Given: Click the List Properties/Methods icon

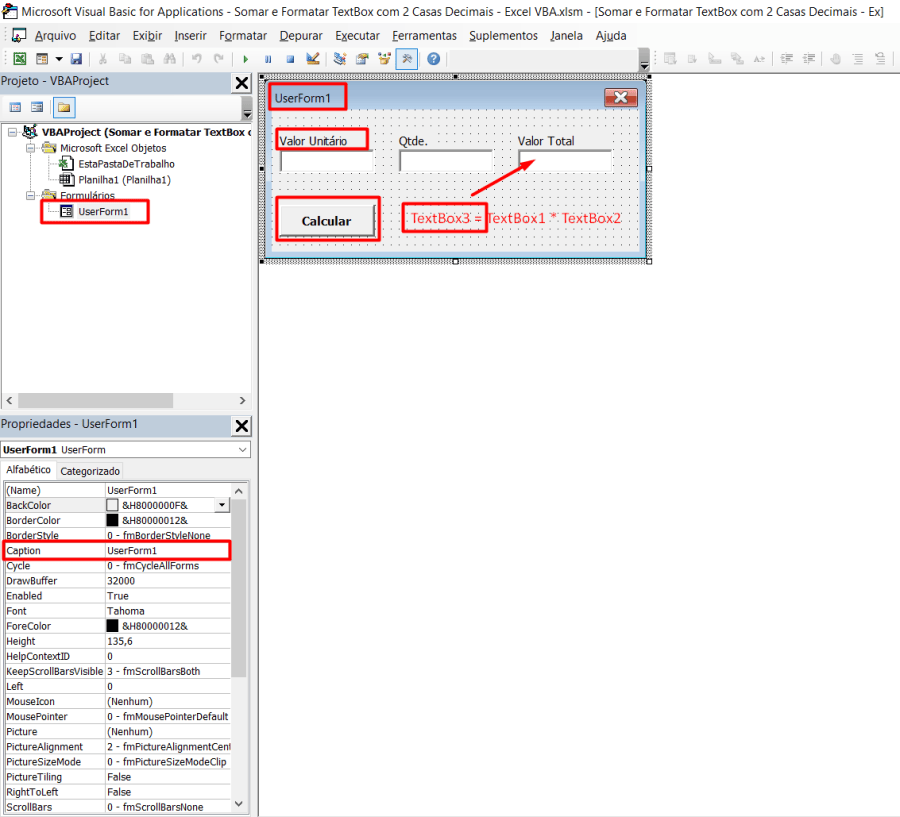Looking at the screenshot, I should tap(670, 59).
